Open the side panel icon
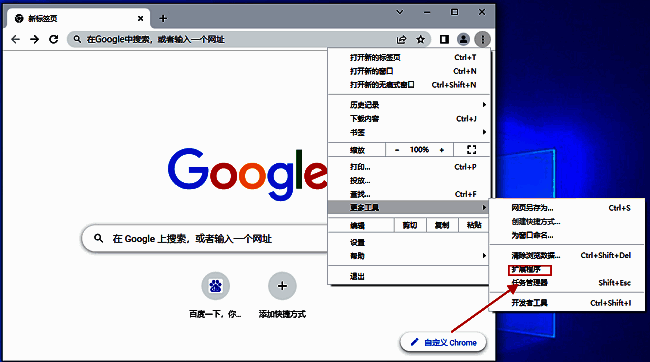This screenshot has width=650, height=362. point(444,39)
